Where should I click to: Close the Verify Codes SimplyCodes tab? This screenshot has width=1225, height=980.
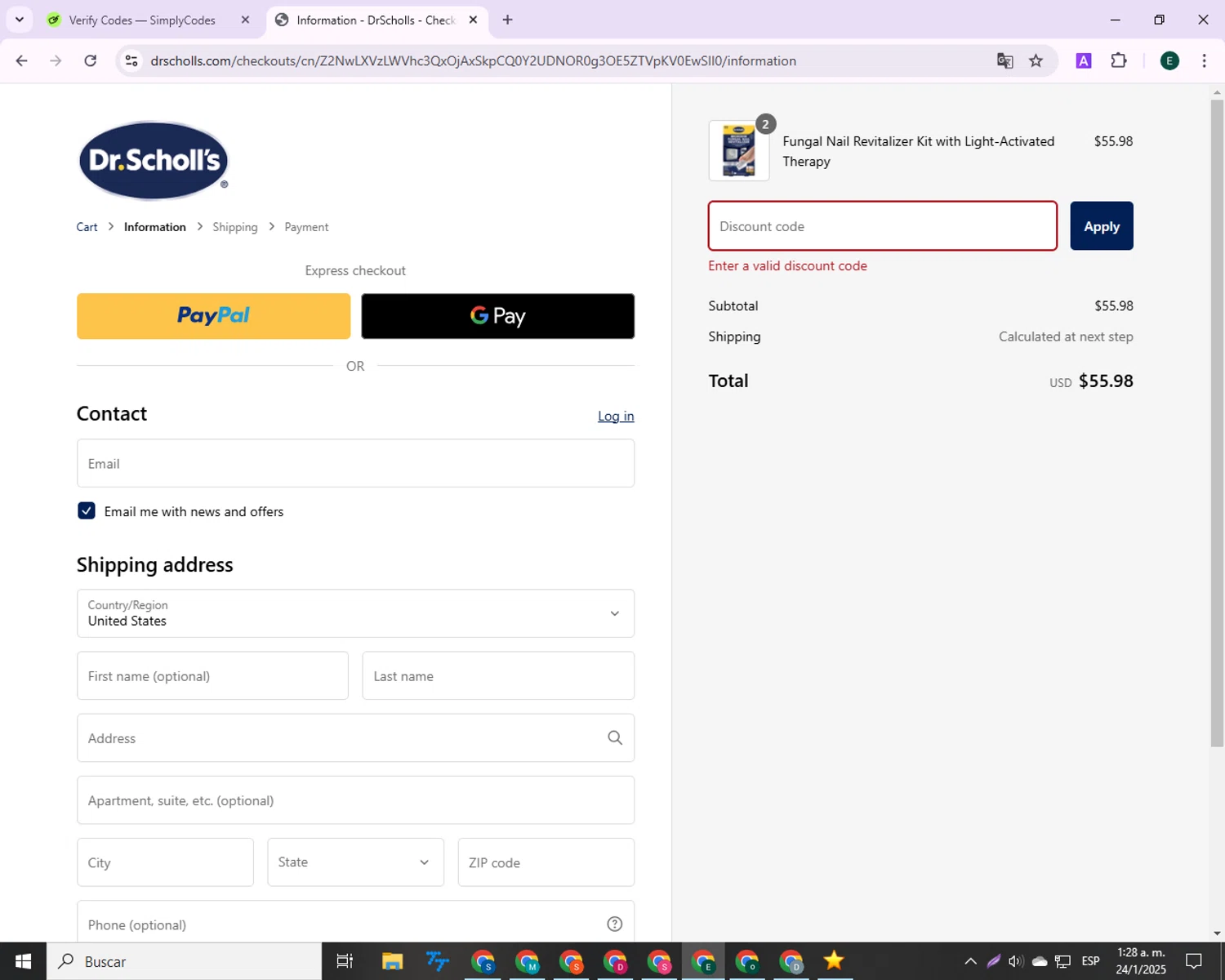[245, 20]
